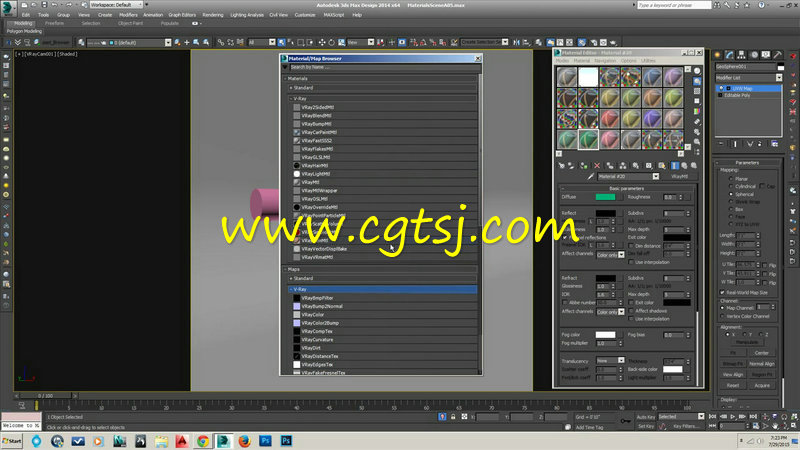Click the eyedropper pick material icon
The width and height of the screenshot is (800, 450).
tap(590, 177)
